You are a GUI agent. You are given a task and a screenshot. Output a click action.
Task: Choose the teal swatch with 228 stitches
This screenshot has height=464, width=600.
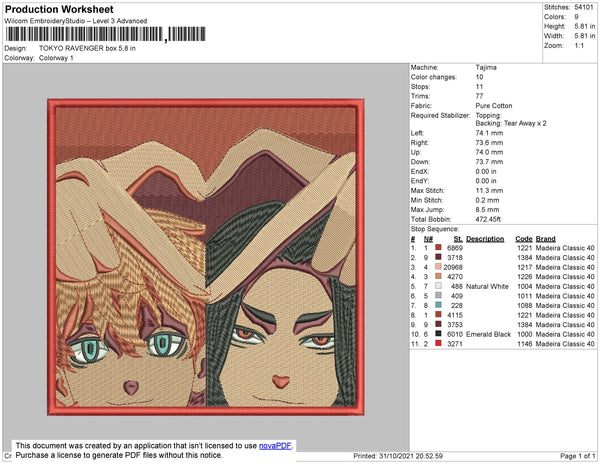click(439, 305)
